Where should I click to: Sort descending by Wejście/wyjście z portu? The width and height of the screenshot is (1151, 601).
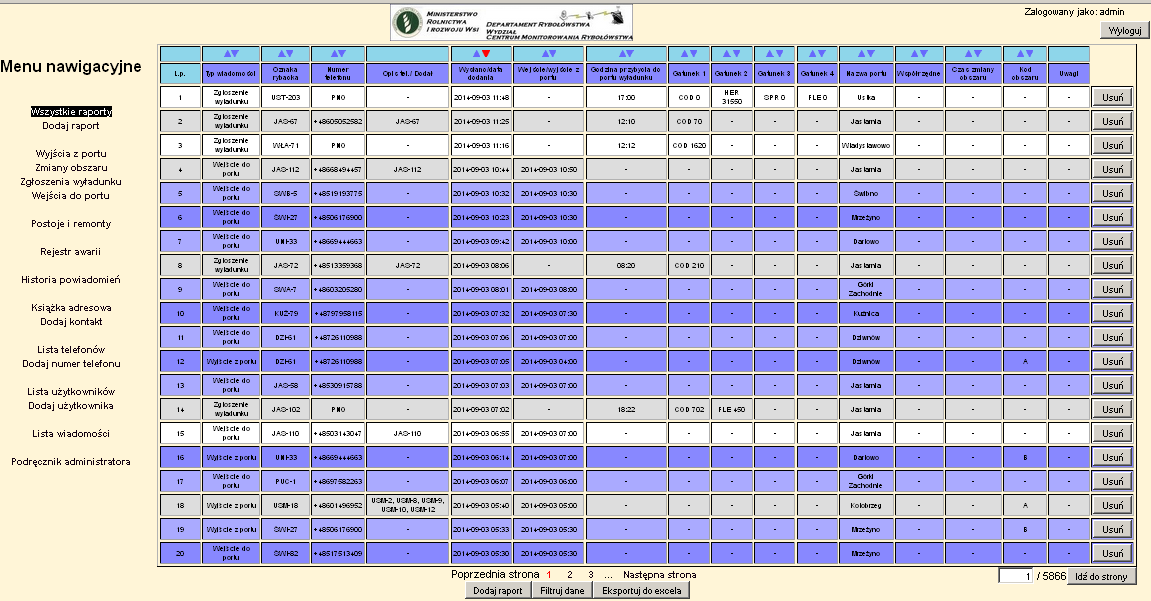click(553, 54)
